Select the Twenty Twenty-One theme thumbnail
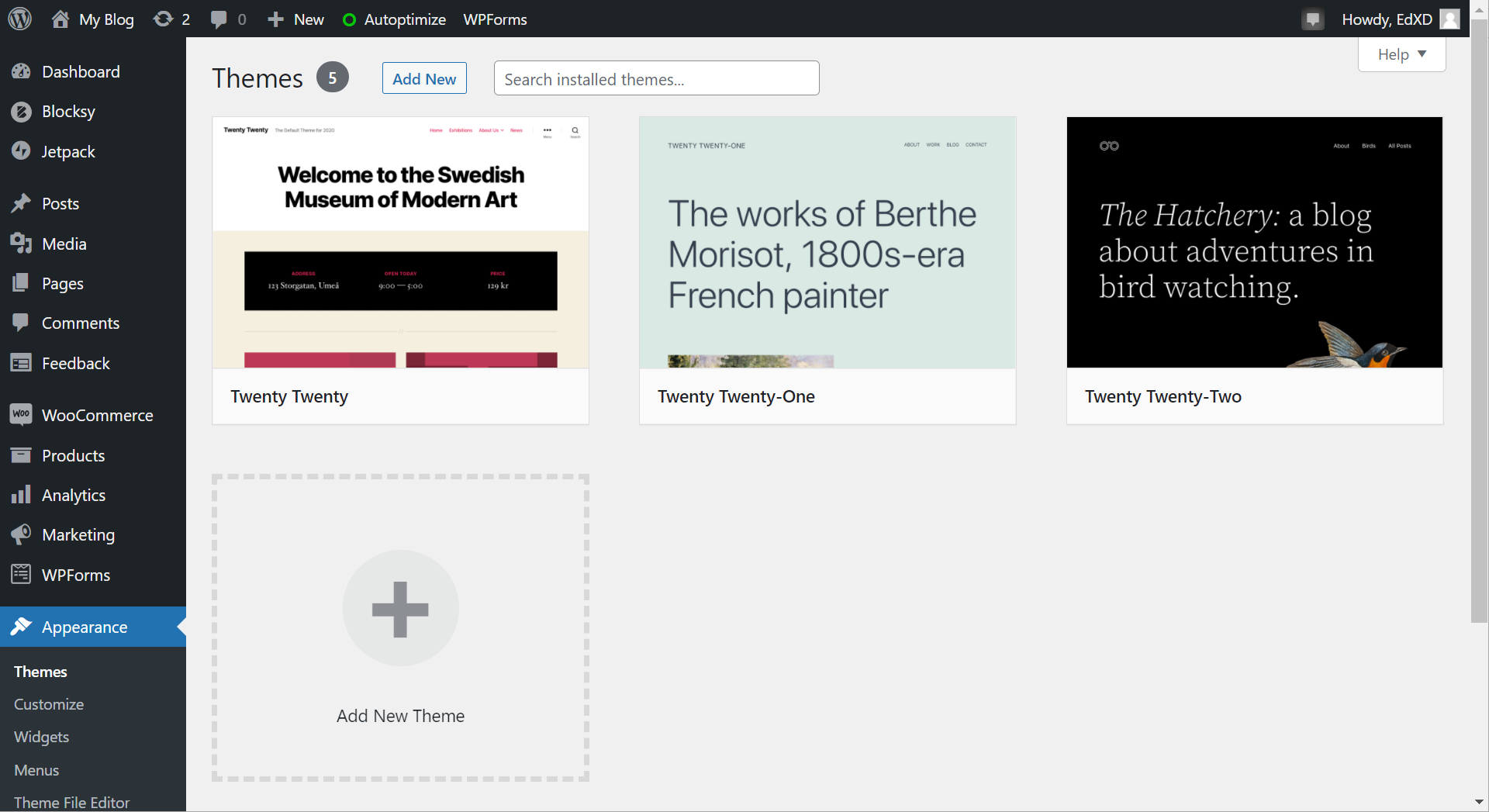The image size is (1489, 812). [827, 242]
